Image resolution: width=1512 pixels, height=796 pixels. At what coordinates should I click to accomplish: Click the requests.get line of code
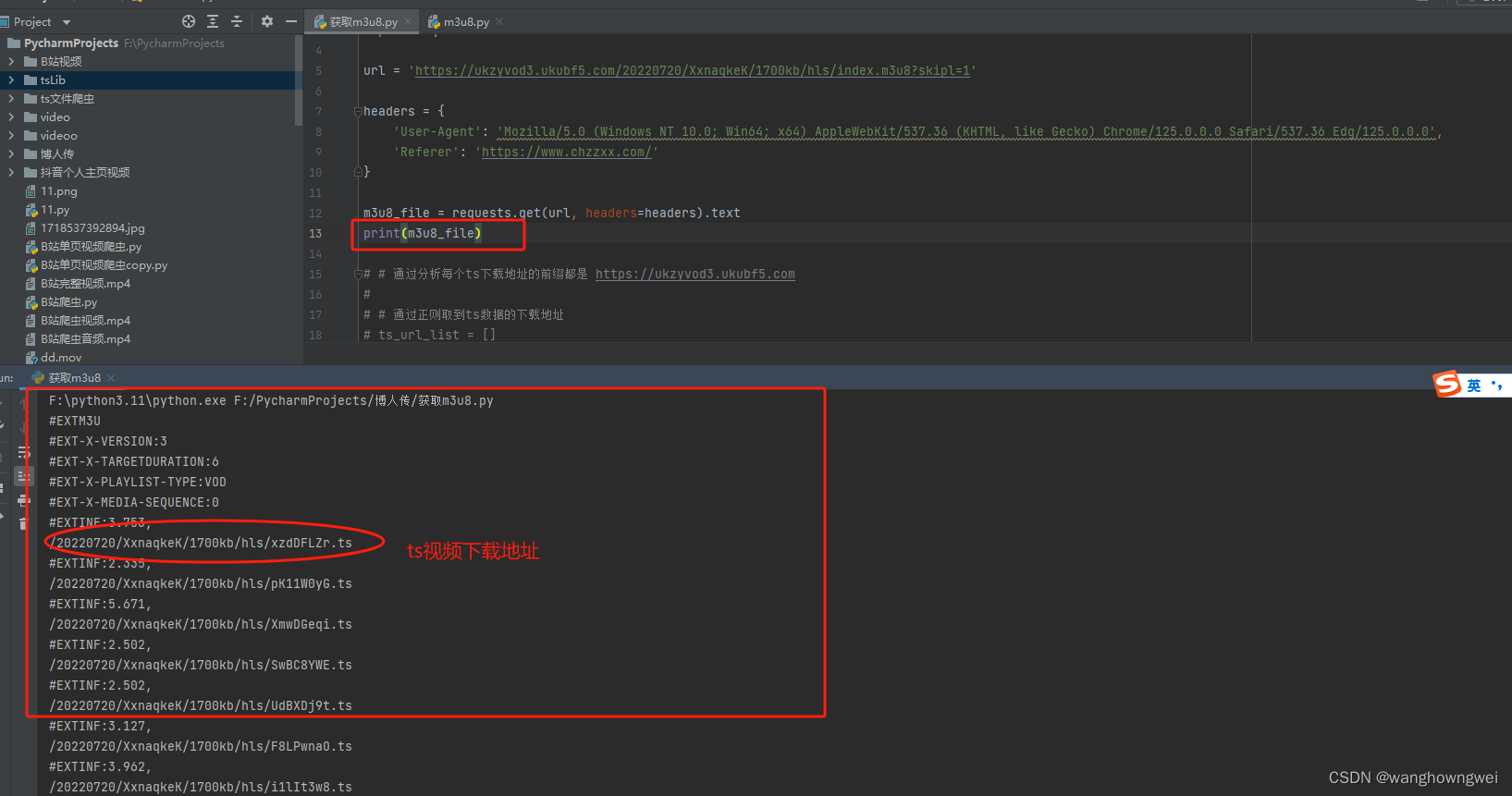[x=552, y=213]
